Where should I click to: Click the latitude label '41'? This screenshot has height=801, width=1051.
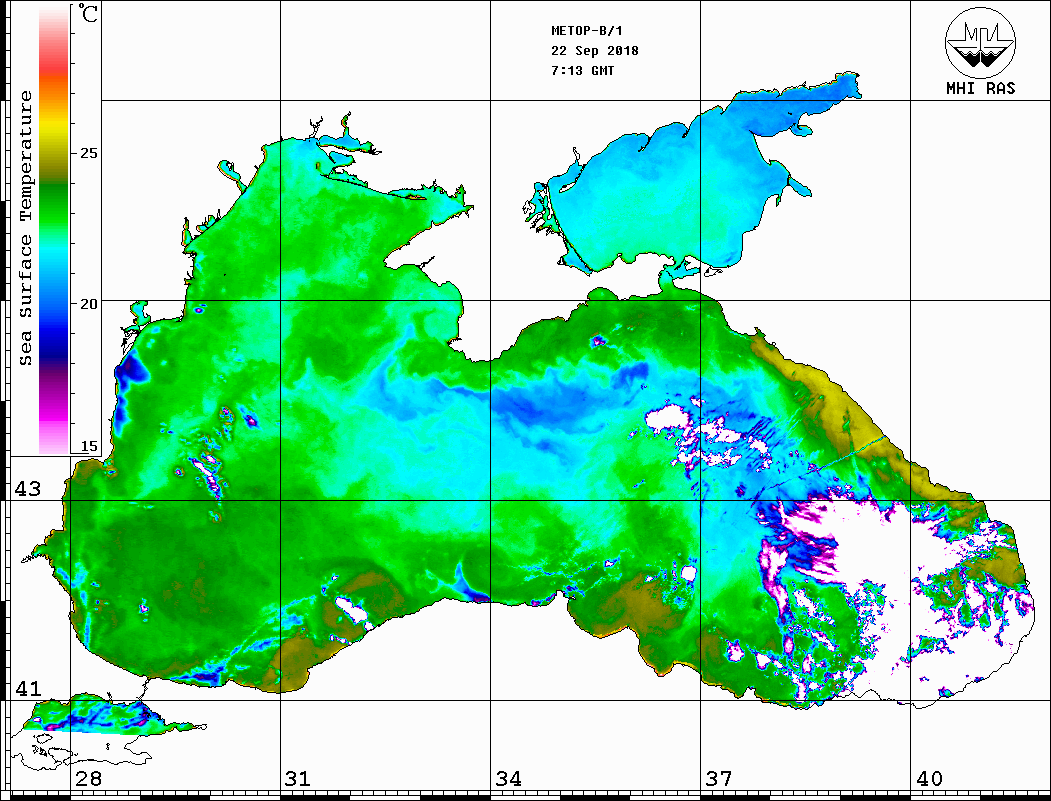click(x=28, y=688)
